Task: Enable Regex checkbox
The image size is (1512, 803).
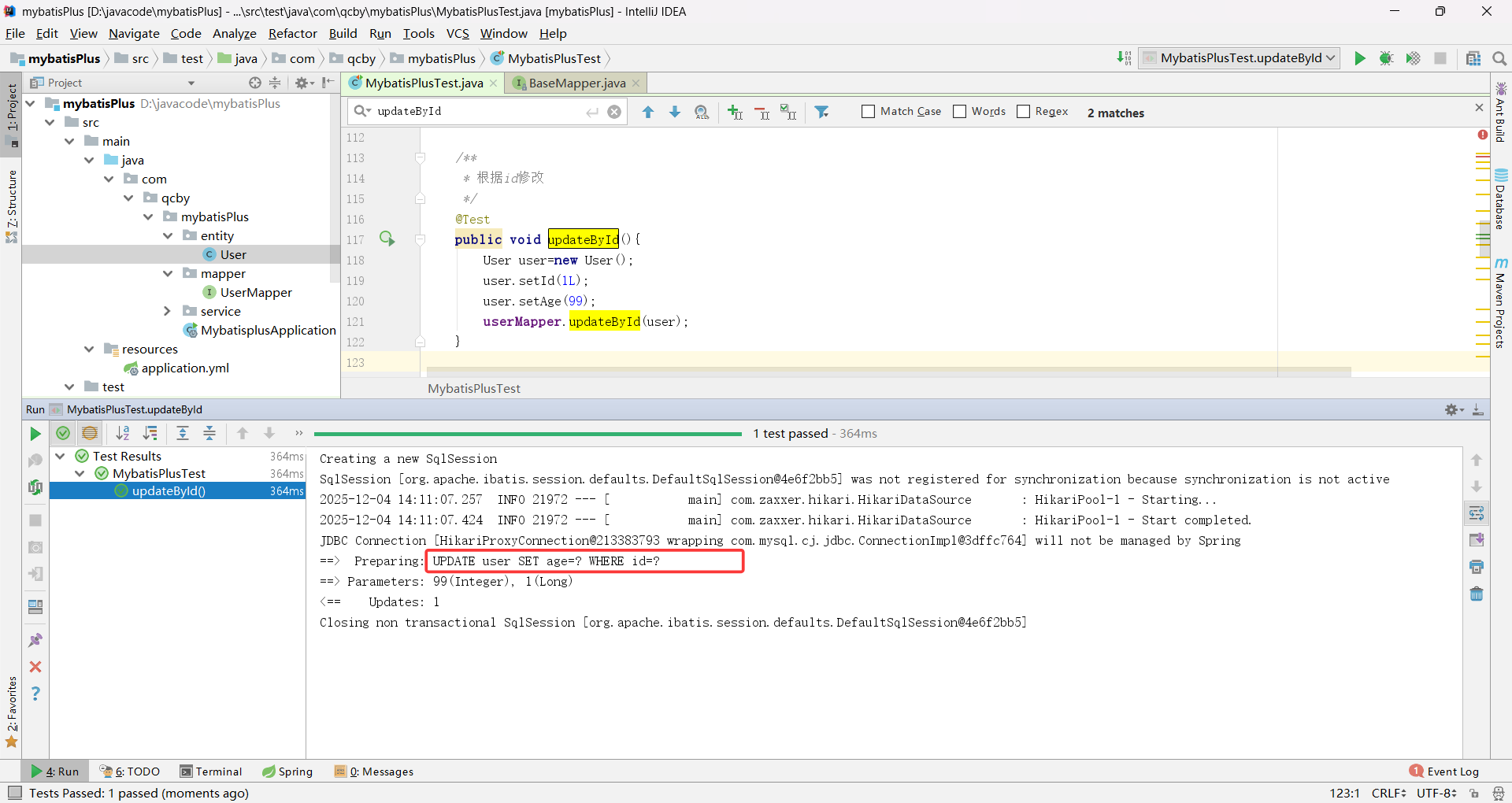Action: pyautogui.click(x=1024, y=112)
